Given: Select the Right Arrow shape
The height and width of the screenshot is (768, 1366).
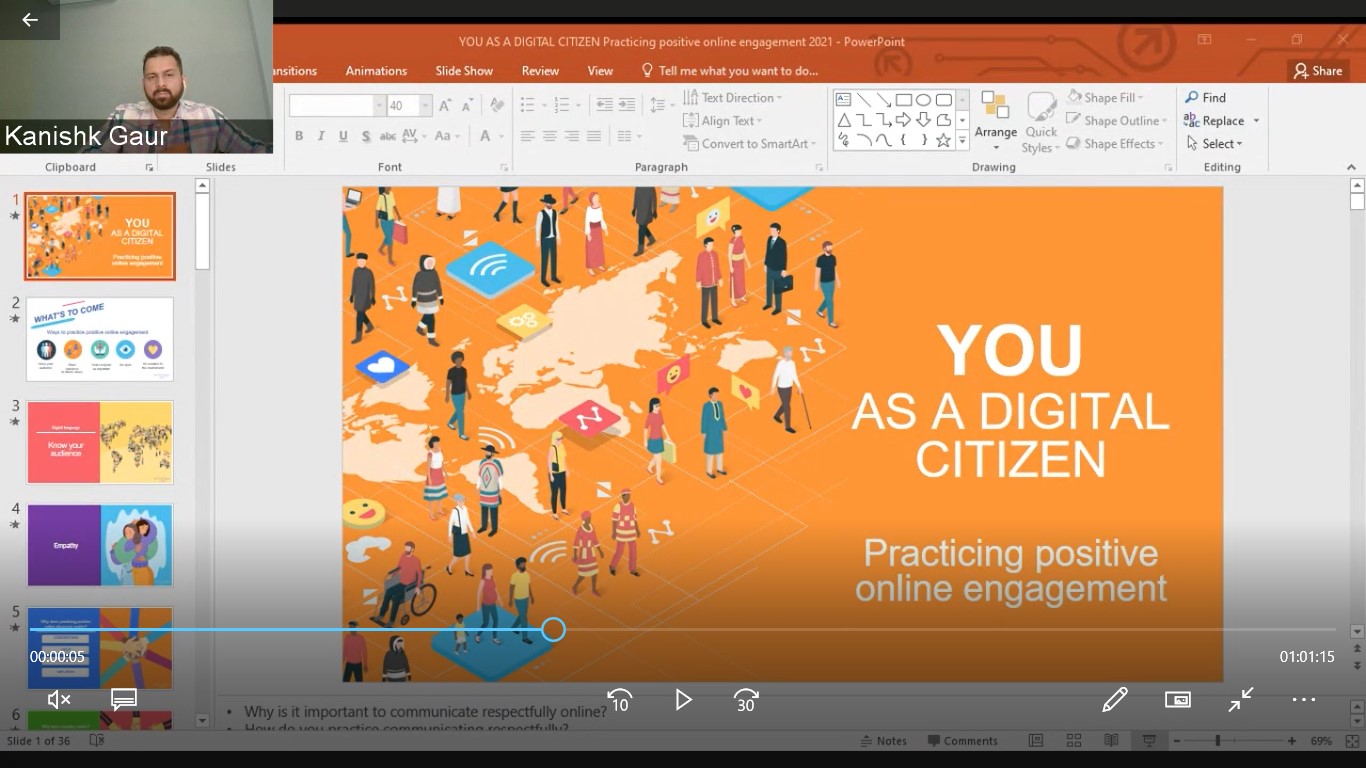Looking at the screenshot, I should click(x=903, y=120).
